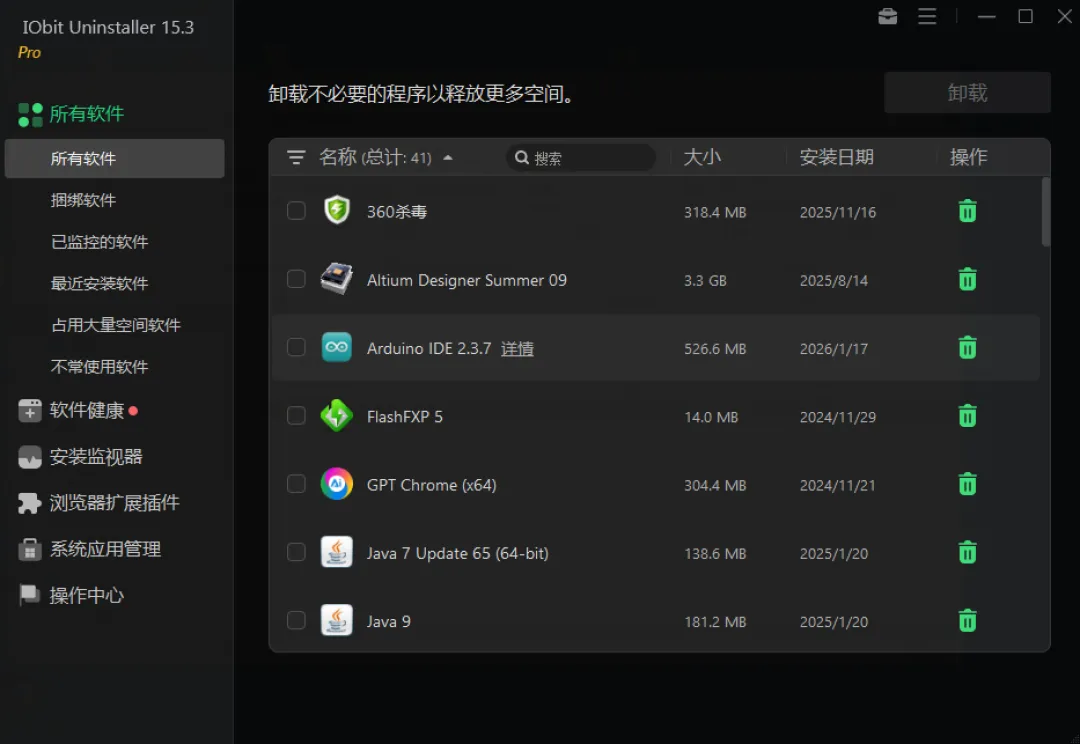Click the 操作中心 flag icon

(30, 595)
